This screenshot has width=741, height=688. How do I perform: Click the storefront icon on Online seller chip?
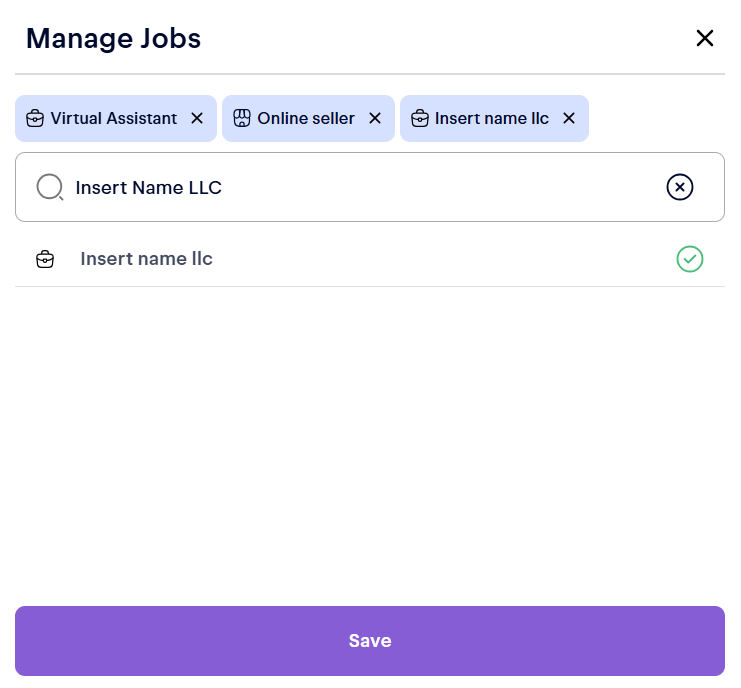point(241,118)
